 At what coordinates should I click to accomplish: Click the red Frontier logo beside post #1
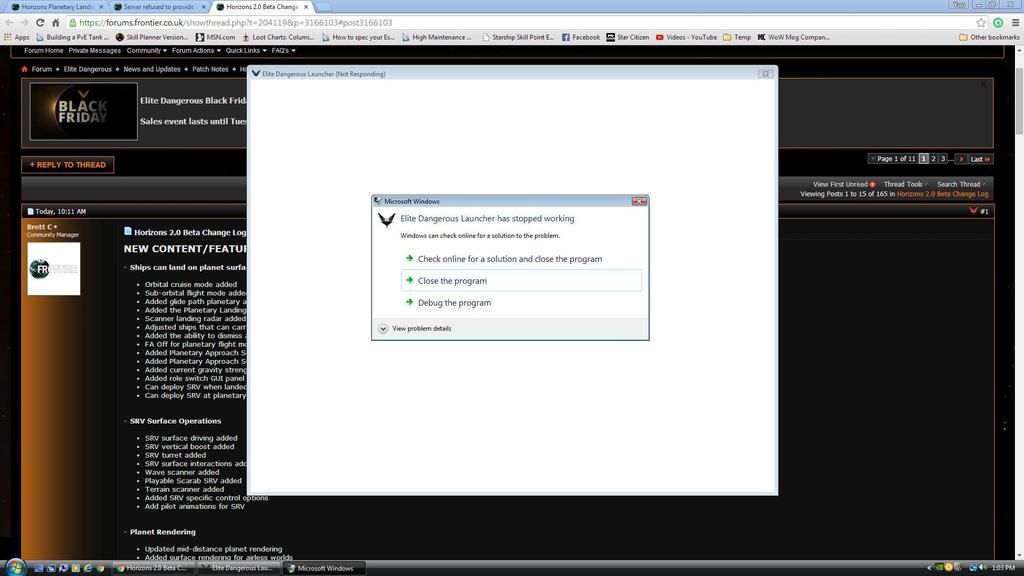[x=973, y=211]
